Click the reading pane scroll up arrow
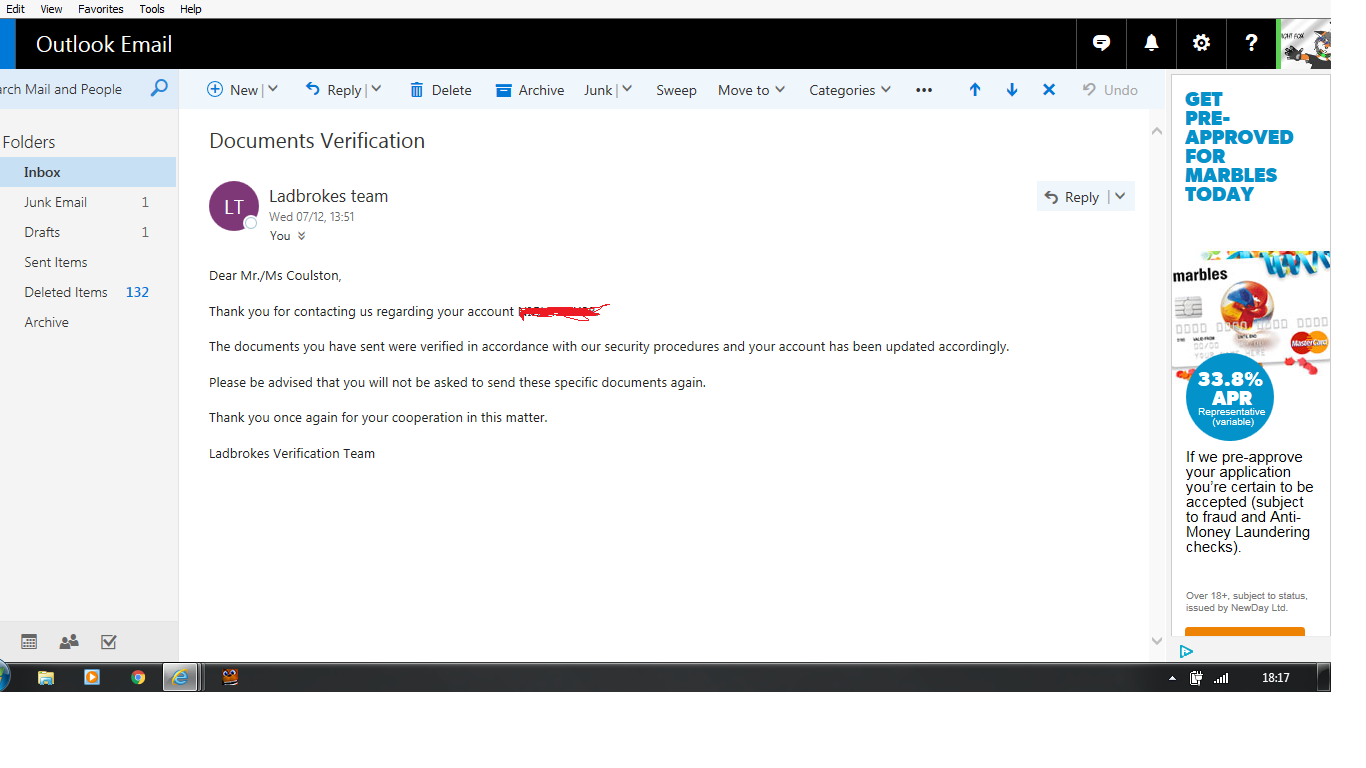Screen dimensions: 1366x768 point(1157,131)
